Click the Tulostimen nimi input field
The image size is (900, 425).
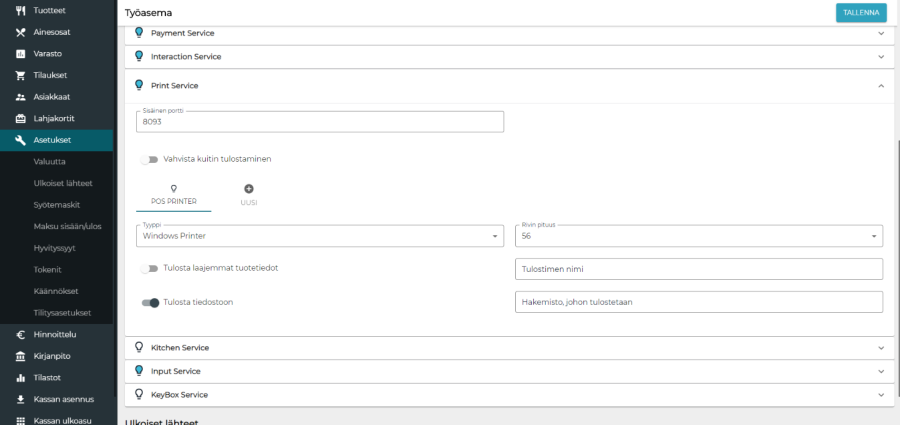[x=699, y=269]
